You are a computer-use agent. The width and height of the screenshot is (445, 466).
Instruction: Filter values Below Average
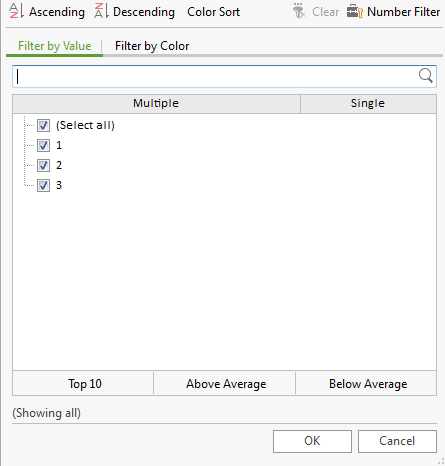tap(368, 384)
